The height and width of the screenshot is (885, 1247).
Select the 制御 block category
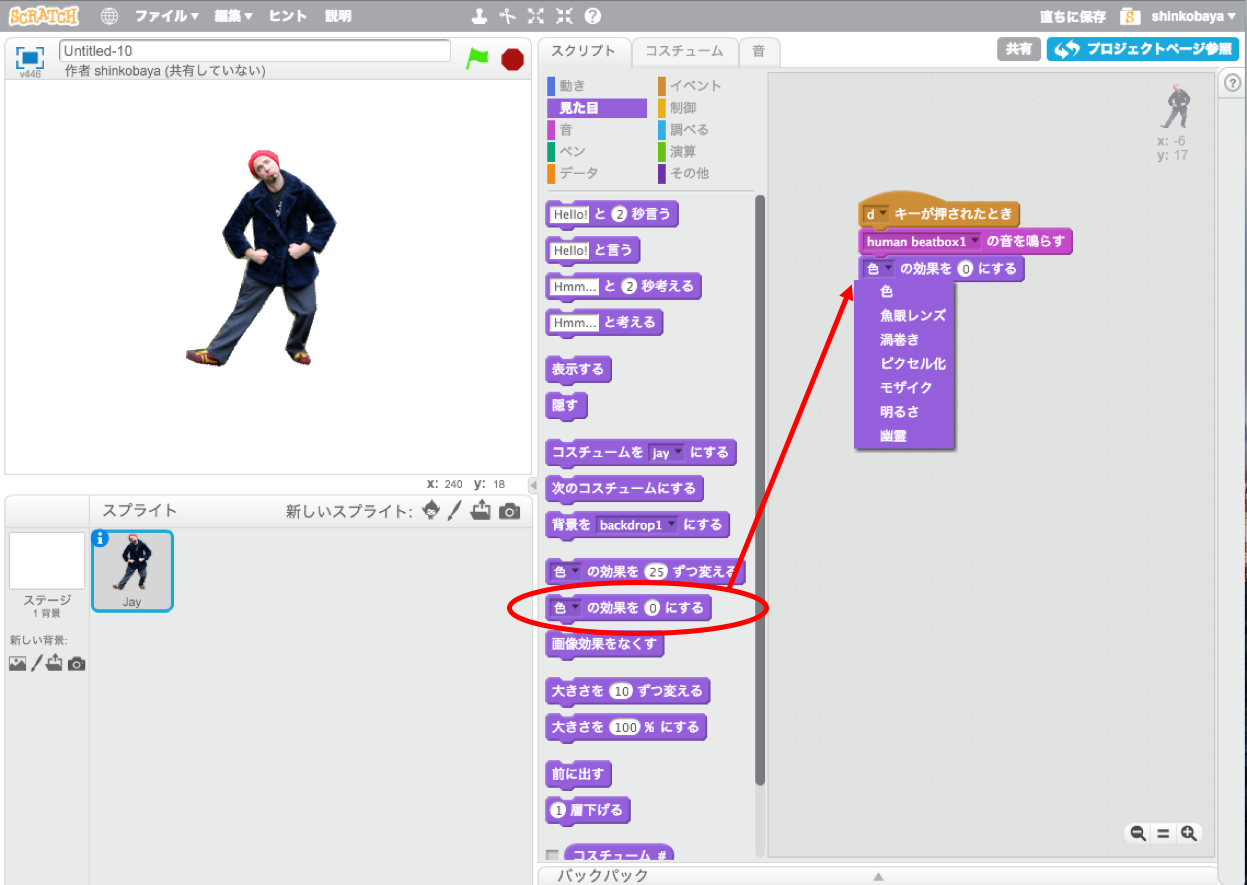tap(683, 108)
